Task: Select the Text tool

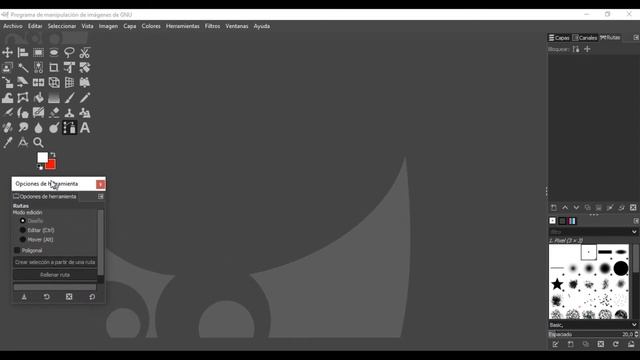Action: click(x=84, y=128)
